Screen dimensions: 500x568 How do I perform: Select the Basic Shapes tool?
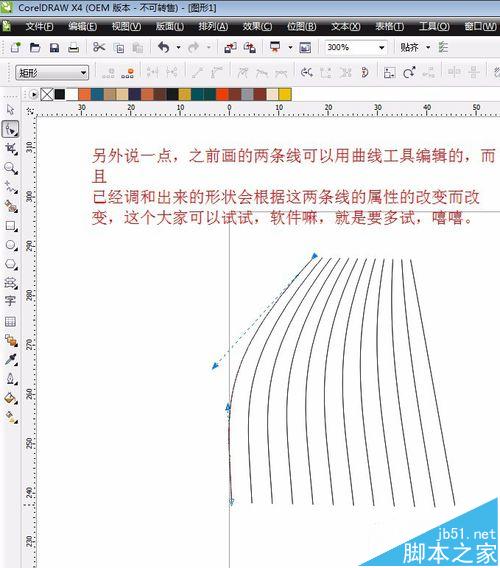pos(10,283)
